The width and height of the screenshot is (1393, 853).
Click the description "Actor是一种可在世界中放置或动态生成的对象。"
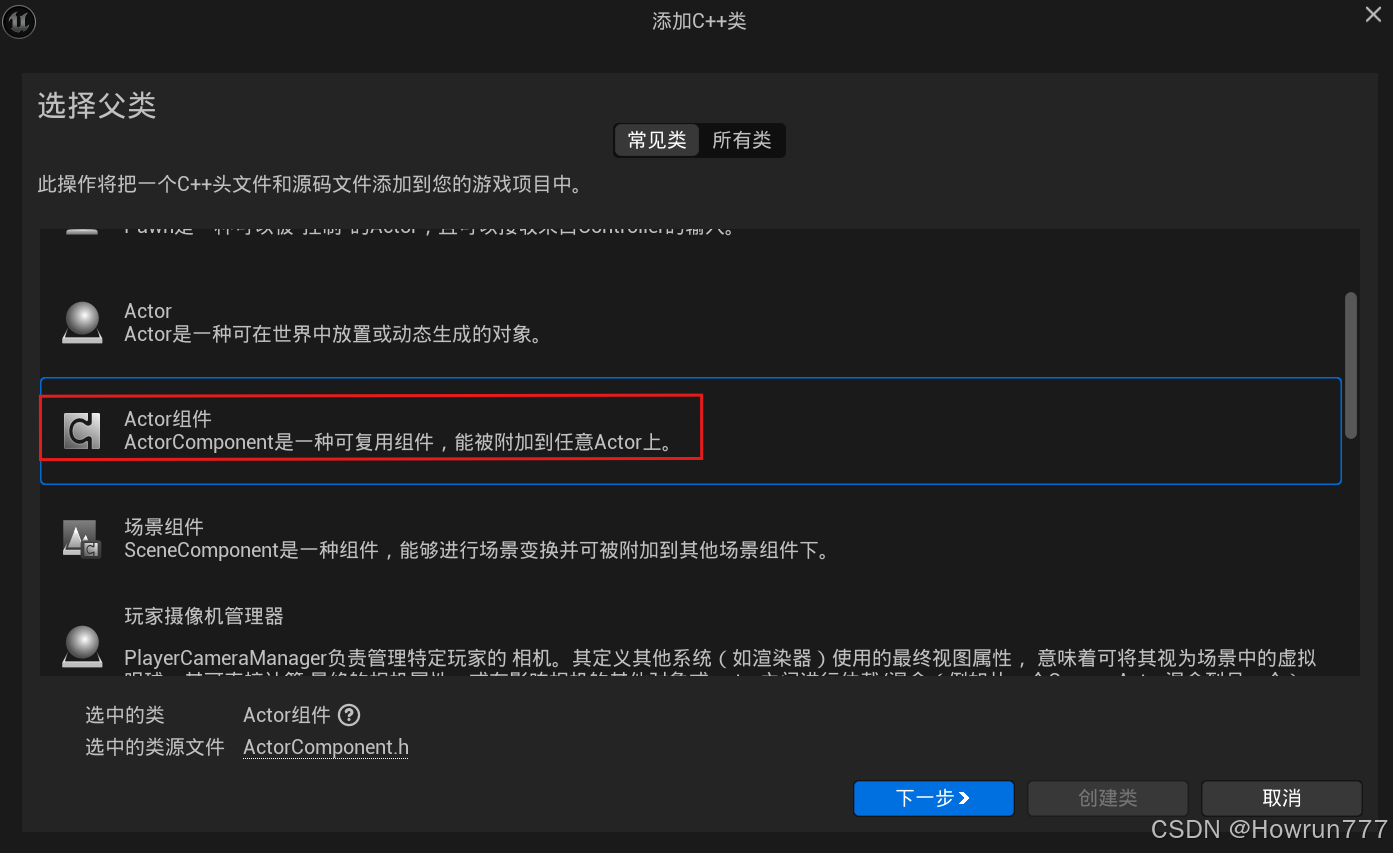click(x=333, y=335)
